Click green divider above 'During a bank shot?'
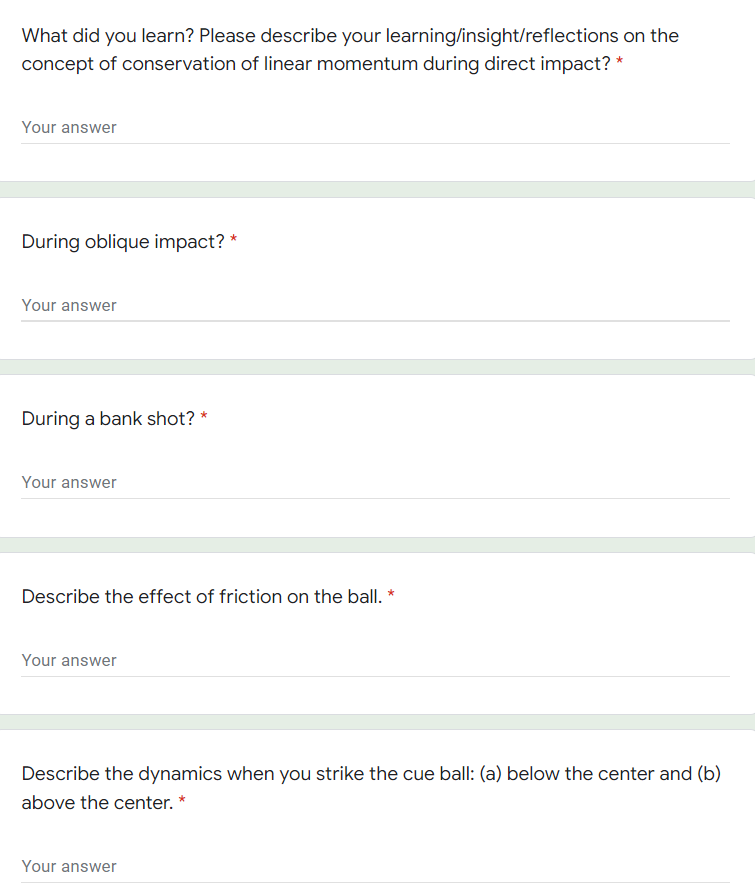The height and width of the screenshot is (895, 755). pyautogui.click(x=377, y=367)
